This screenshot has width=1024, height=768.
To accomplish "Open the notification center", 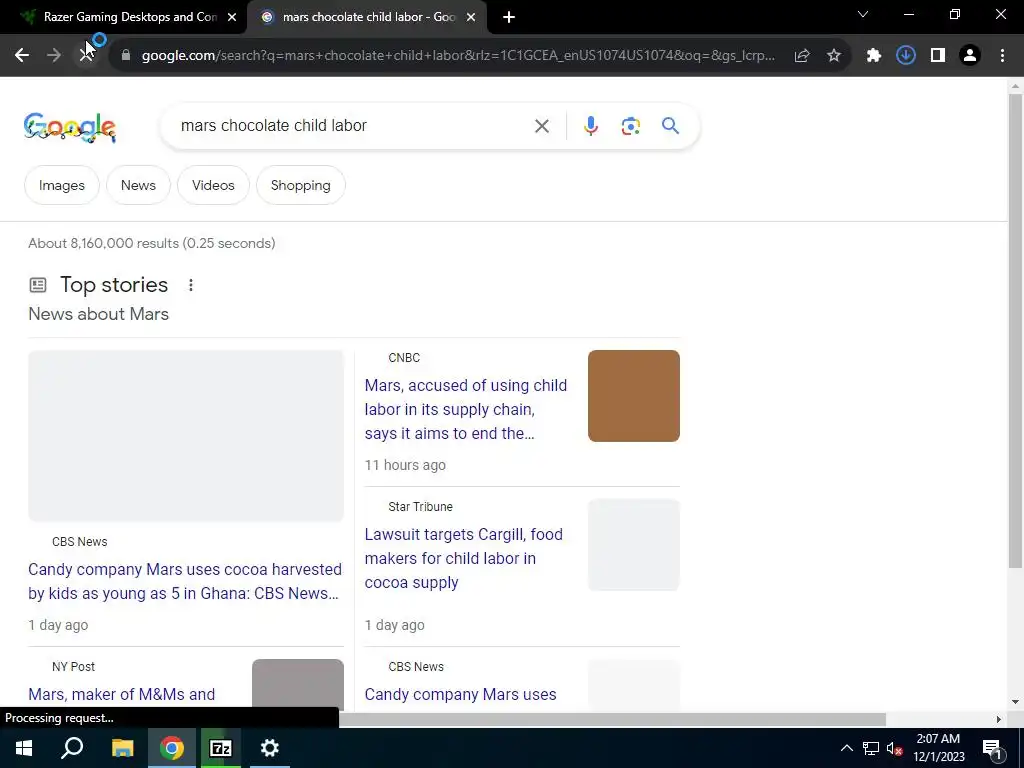I will click(x=991, y=748).
